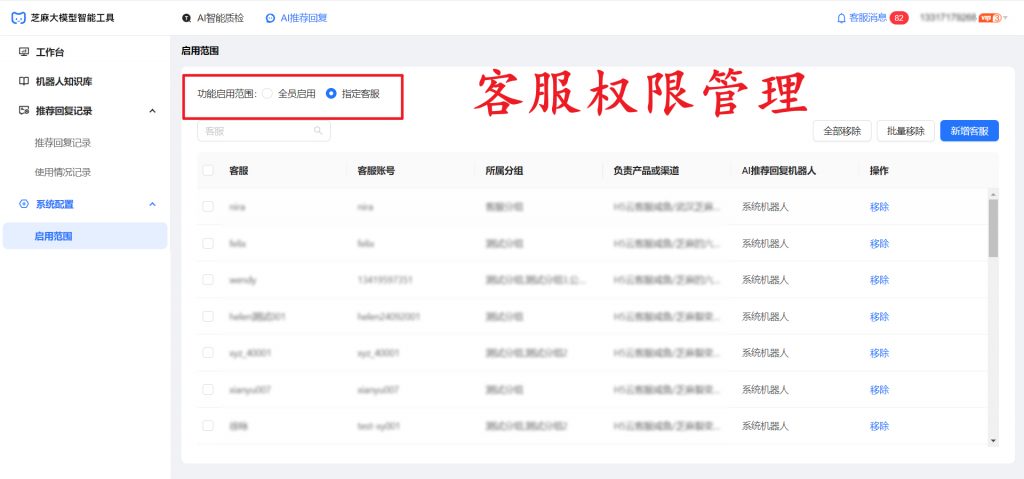Focus the 客服 search input field
This screenshot has height=479, width=1024.
(x=264, y=131)
